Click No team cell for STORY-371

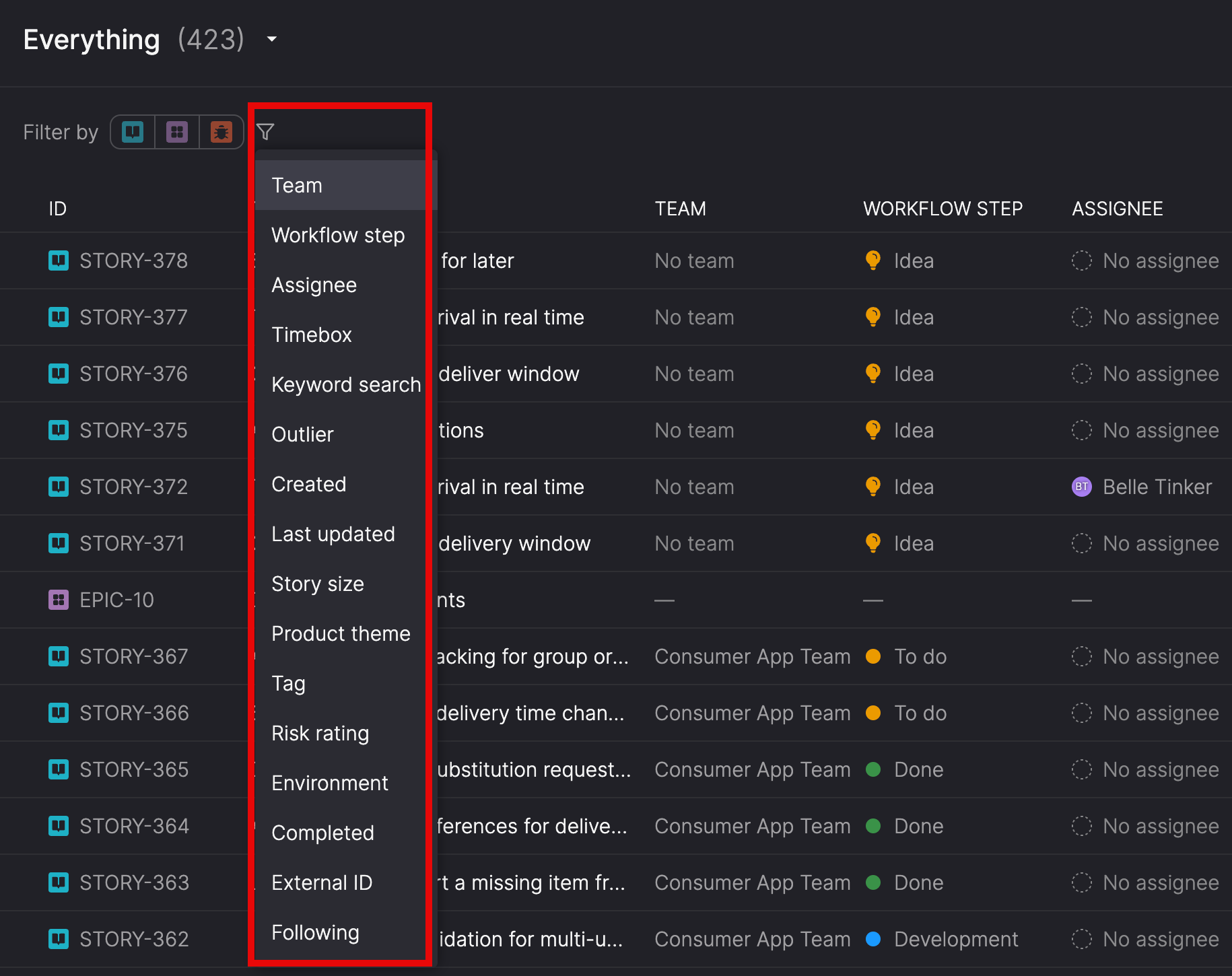click(x=694, y=543)
